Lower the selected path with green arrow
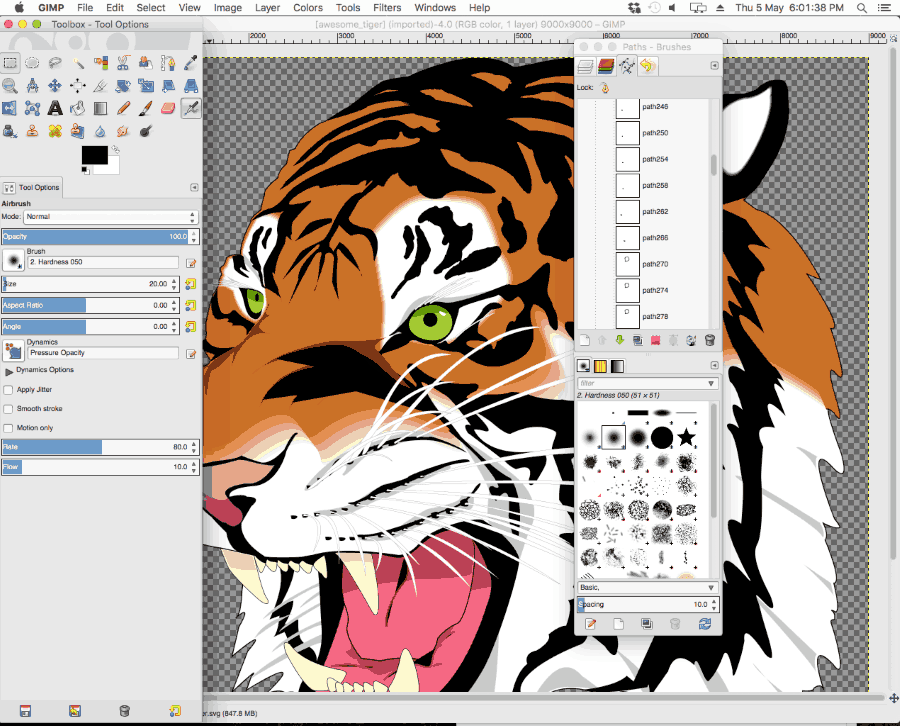 619,340
